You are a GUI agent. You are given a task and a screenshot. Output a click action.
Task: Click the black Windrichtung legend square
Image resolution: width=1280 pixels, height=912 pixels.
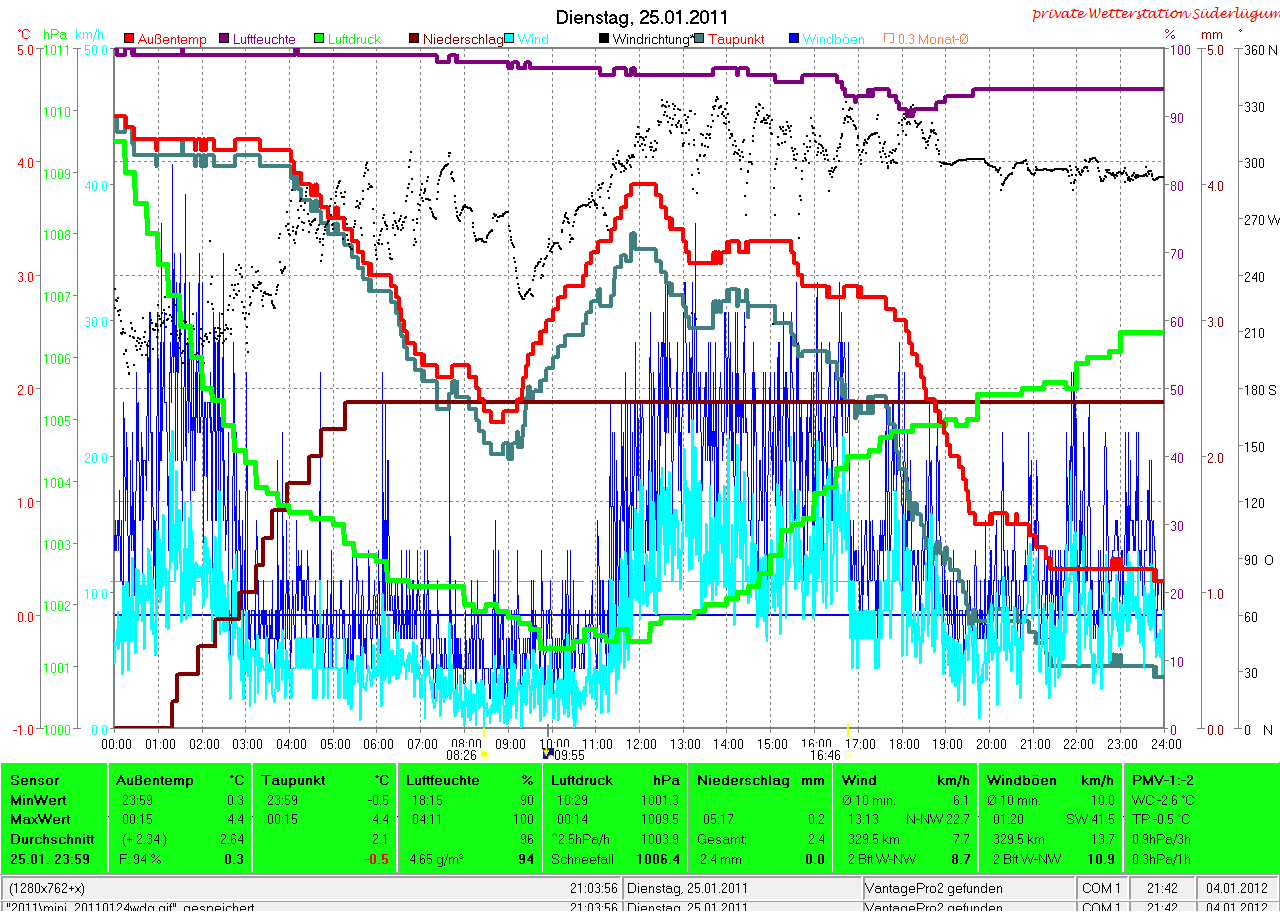tap(603, 39)
